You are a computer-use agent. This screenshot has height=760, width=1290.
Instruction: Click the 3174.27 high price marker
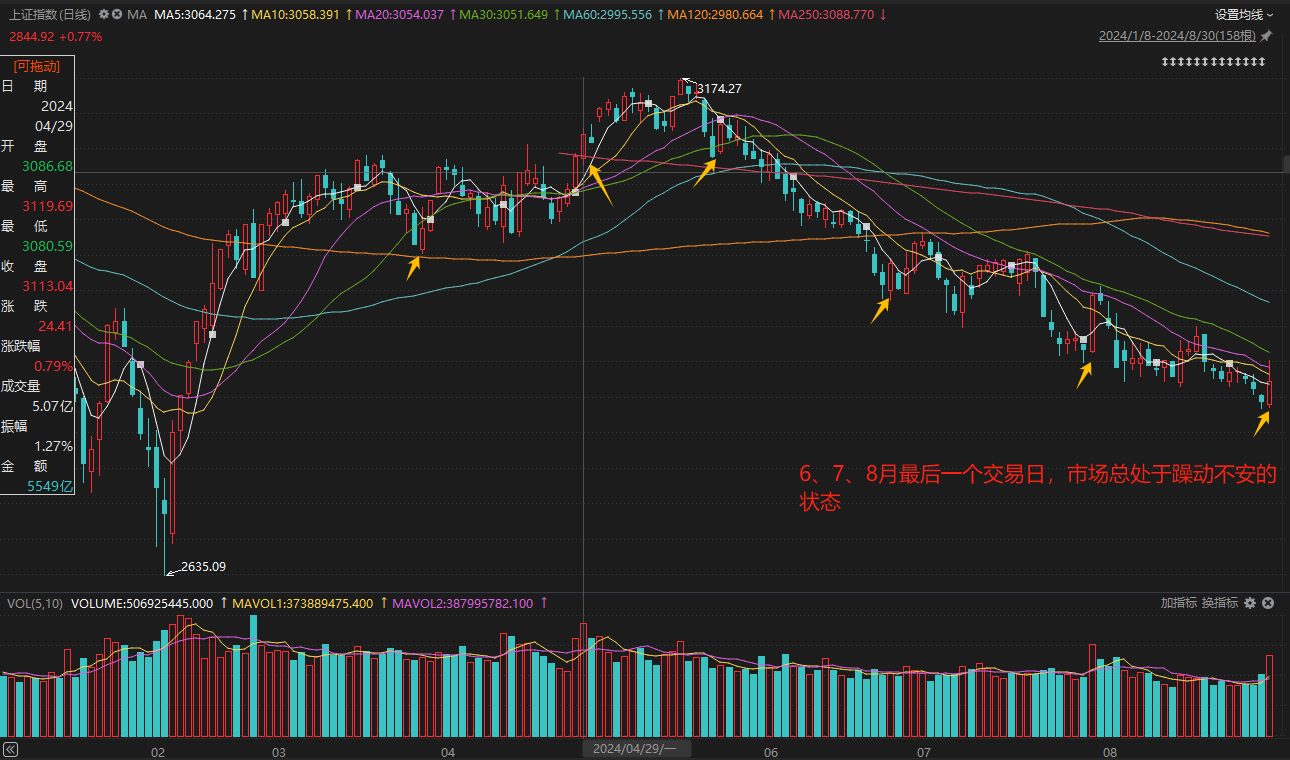tap(719, 89)
